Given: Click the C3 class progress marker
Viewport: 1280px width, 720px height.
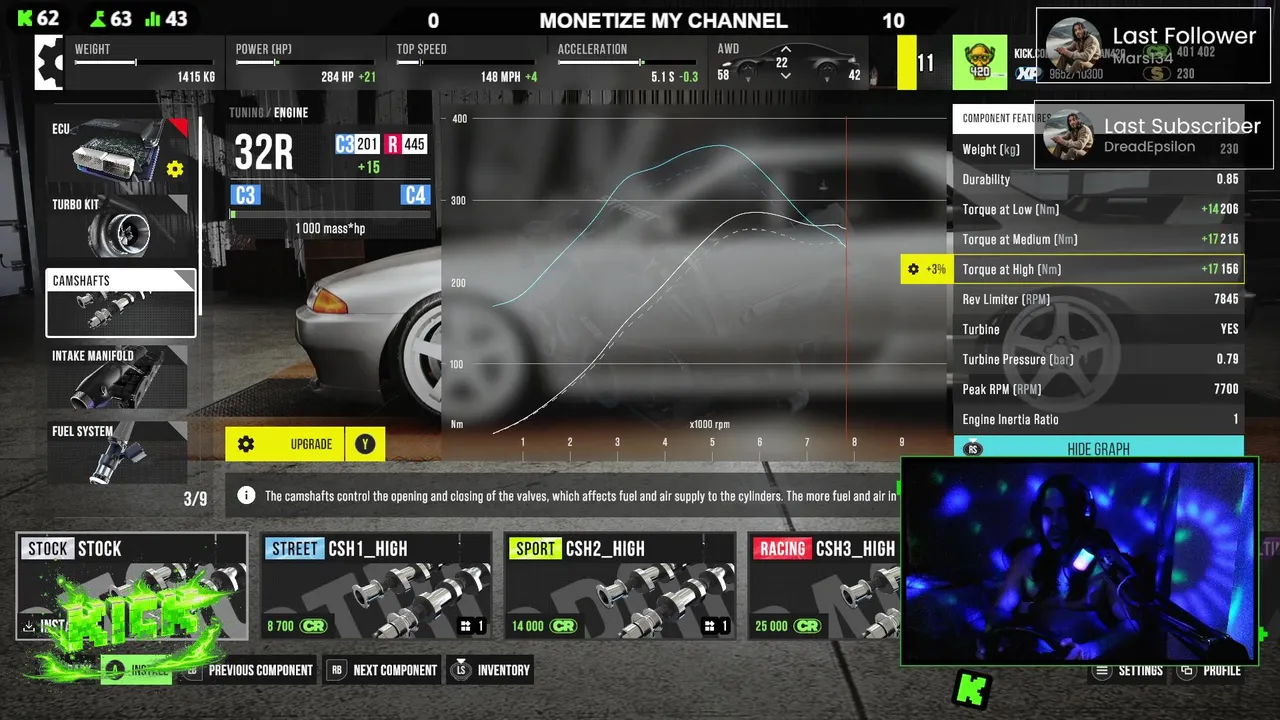Looking at the screenshot, I should click(245, 195).
